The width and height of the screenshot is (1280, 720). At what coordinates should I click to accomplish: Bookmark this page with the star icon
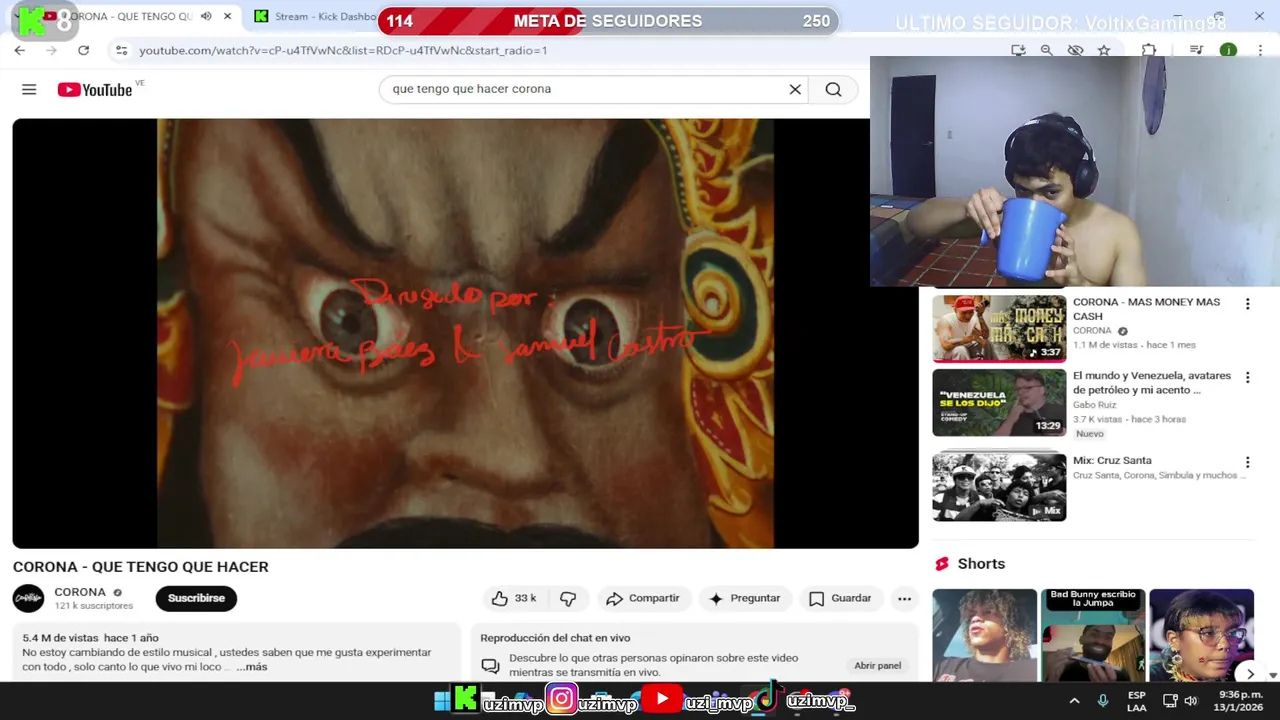tap(1104, 50)
